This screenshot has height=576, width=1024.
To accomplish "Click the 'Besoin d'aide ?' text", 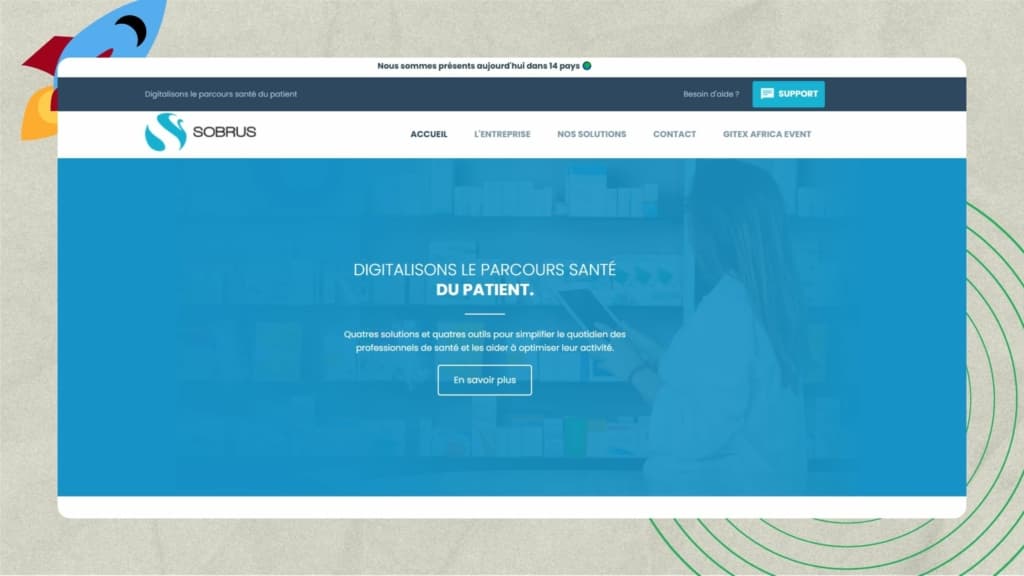I will click(x=711, y=94).
